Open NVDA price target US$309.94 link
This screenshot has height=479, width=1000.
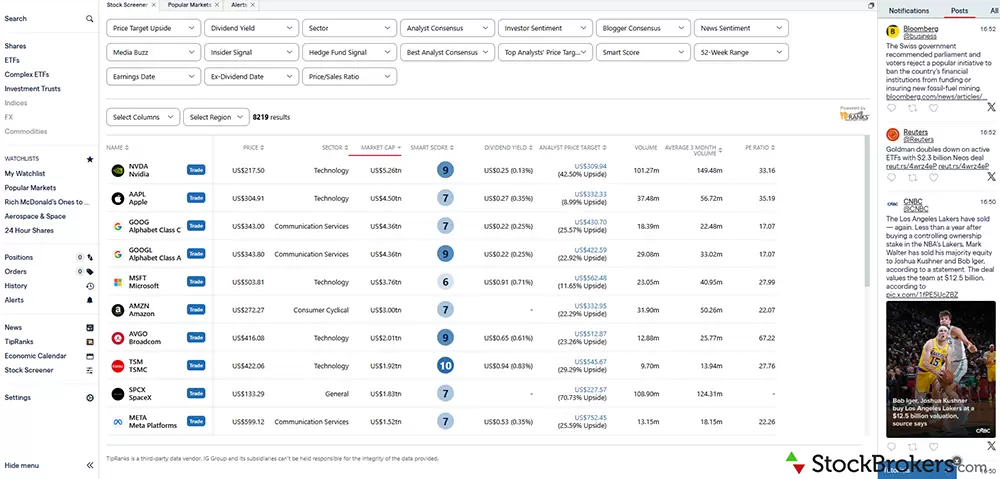click(x=590, y=166)
